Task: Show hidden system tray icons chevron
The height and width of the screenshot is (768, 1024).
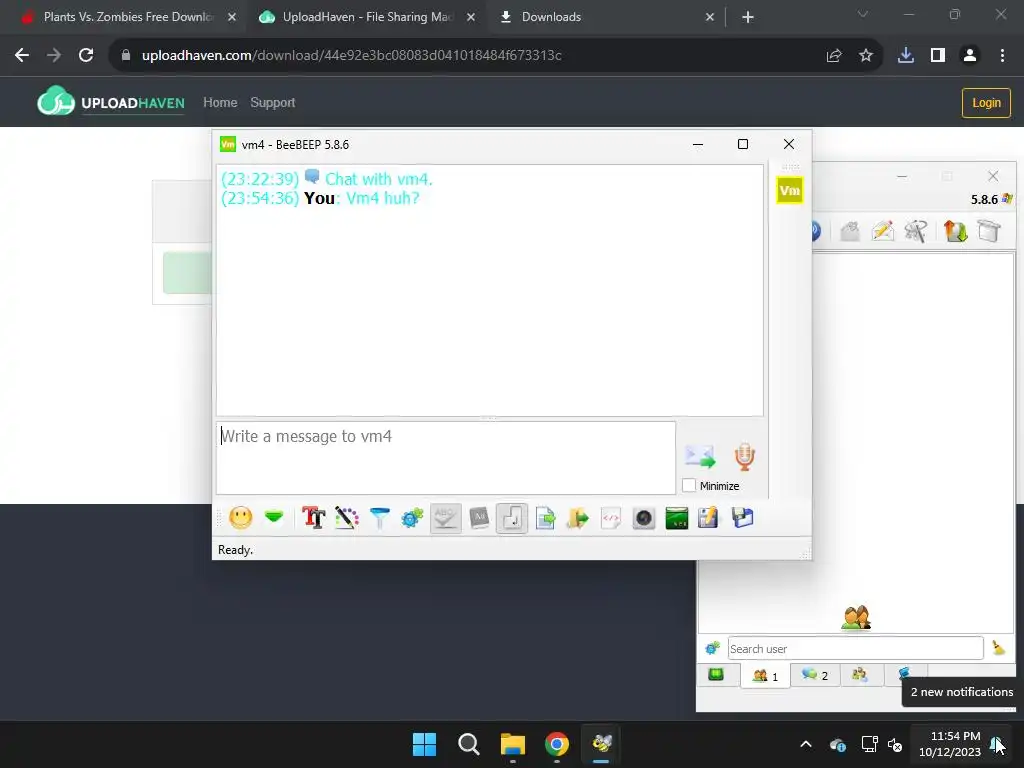Action: pos(806,744)
